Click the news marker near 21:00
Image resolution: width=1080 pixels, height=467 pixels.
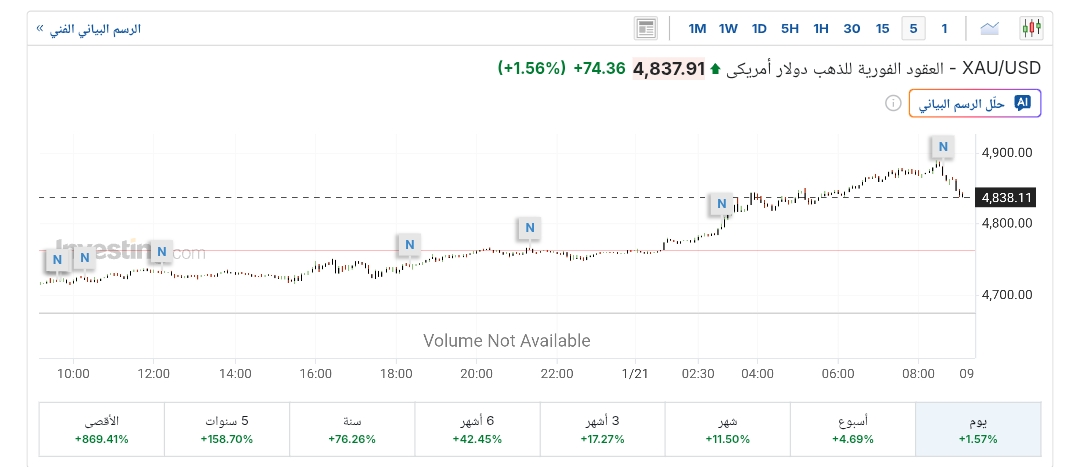point(530,228)
